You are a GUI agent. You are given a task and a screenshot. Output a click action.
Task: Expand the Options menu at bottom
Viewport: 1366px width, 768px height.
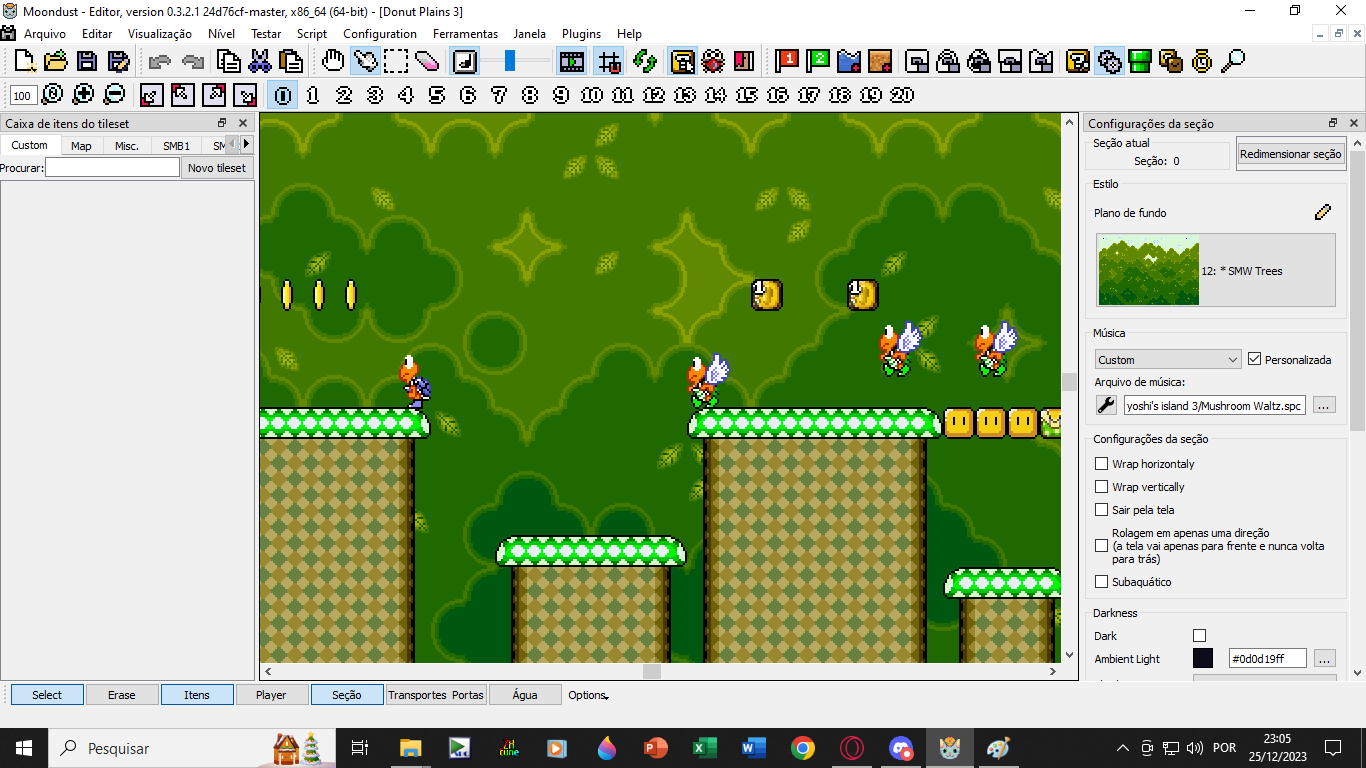(x=588, y=695)
